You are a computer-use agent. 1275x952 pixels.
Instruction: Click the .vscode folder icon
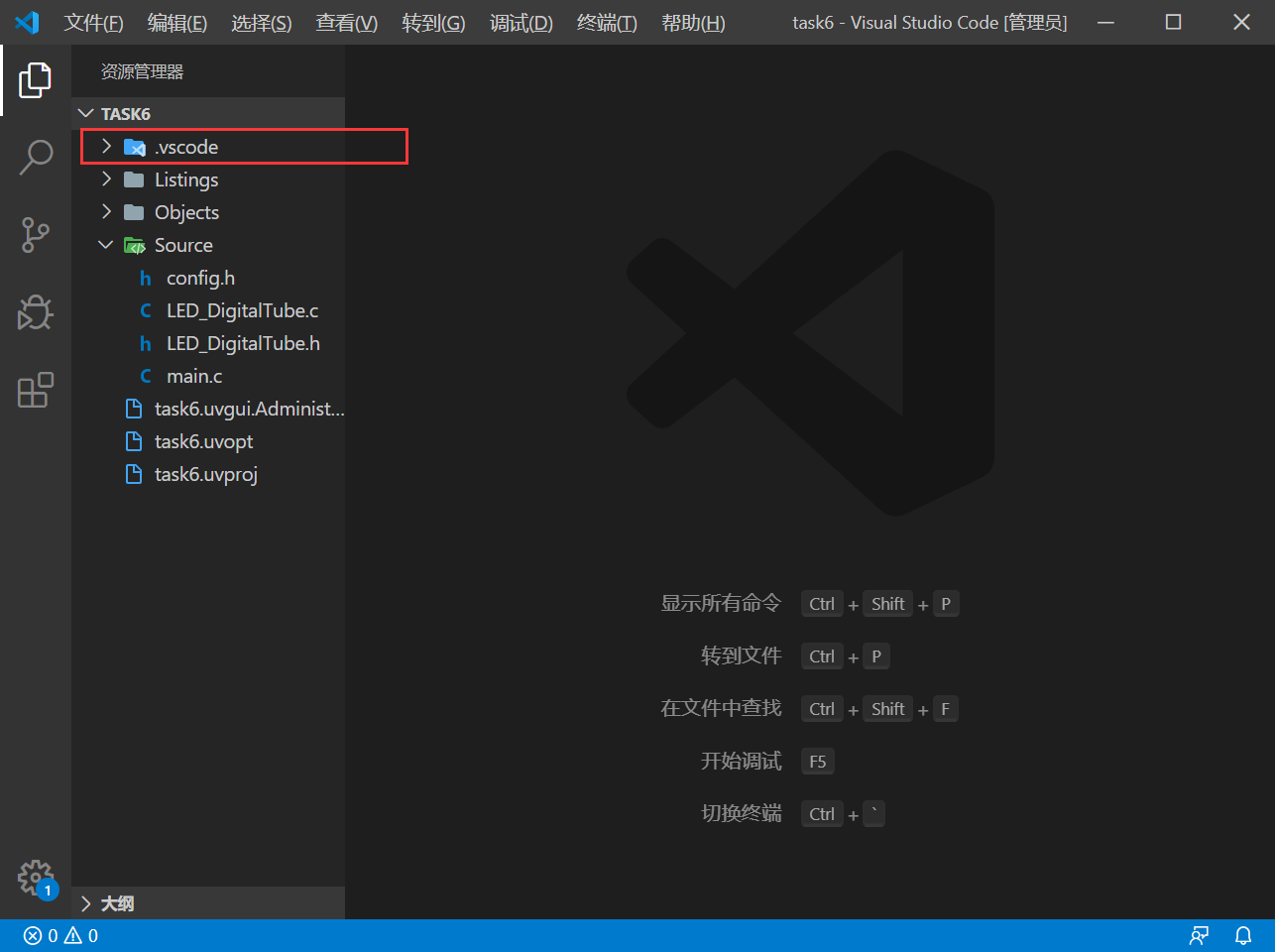click(135, 147)
